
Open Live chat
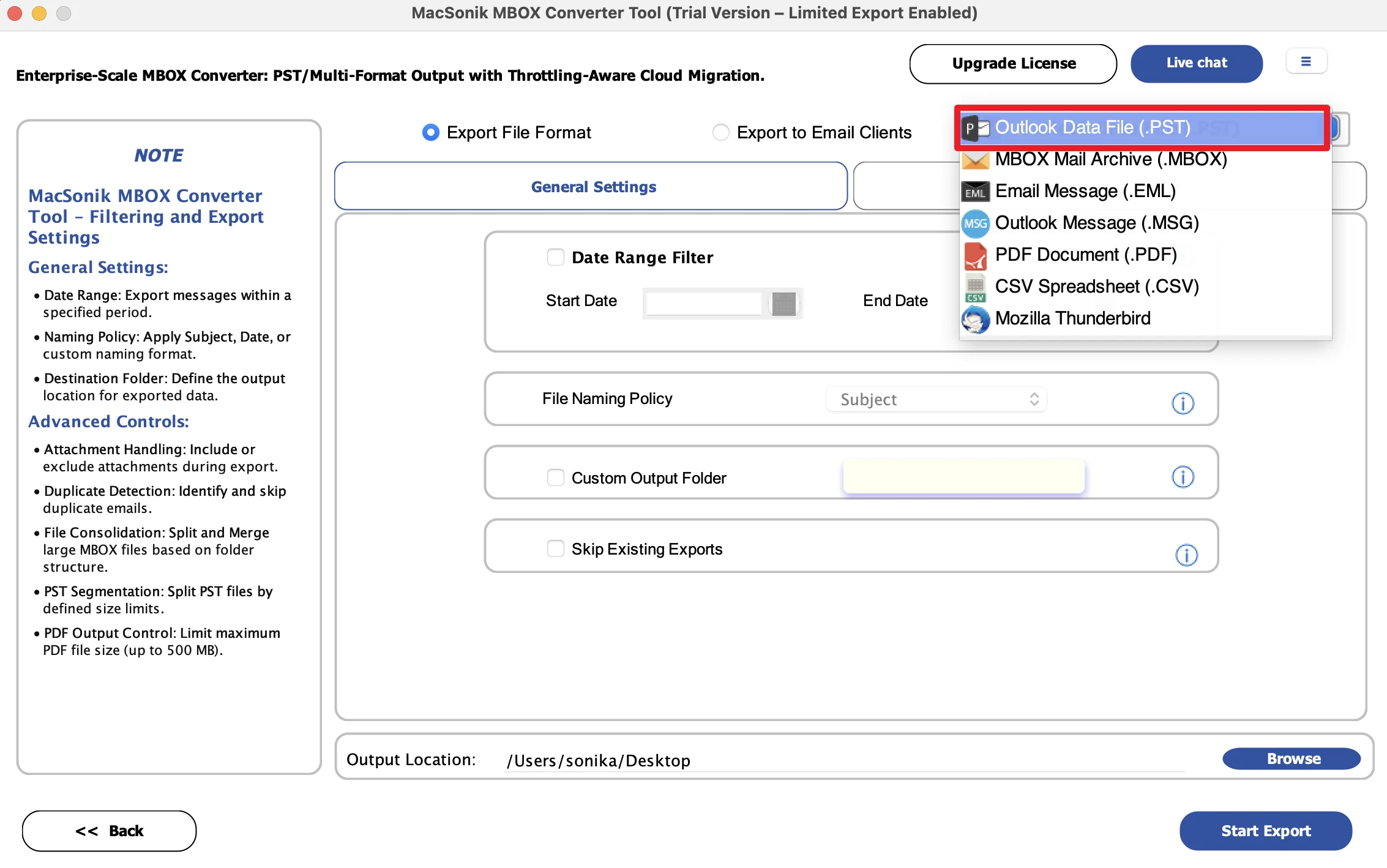1196,63
